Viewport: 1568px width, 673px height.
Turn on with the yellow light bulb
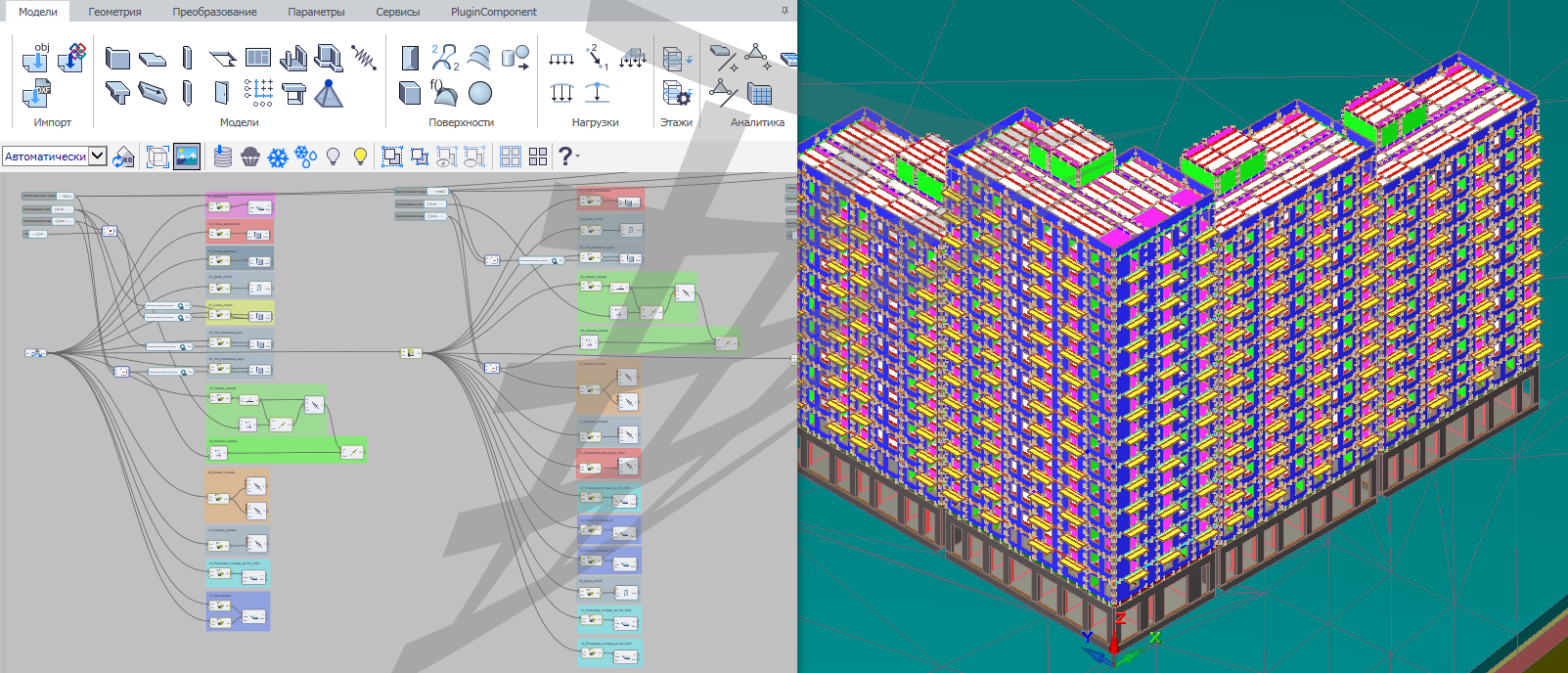tap(361, 157)
